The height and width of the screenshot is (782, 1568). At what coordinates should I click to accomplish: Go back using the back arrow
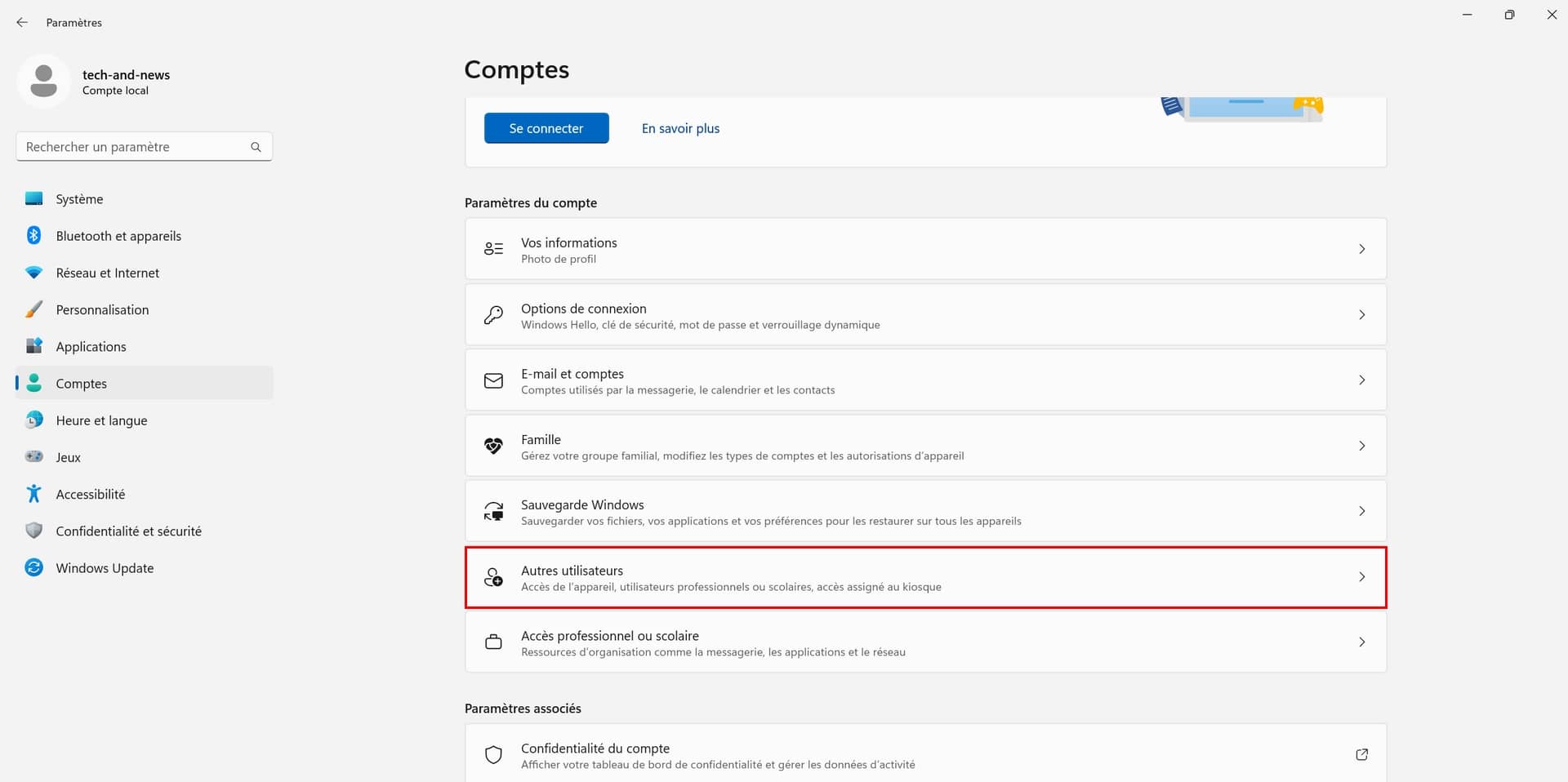tap(22, 23)
